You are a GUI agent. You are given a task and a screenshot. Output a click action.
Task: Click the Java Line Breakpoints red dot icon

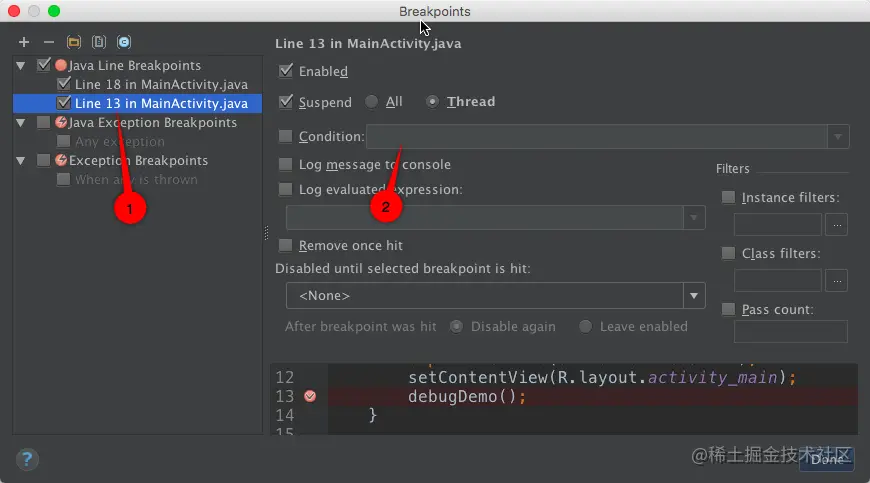61,65
